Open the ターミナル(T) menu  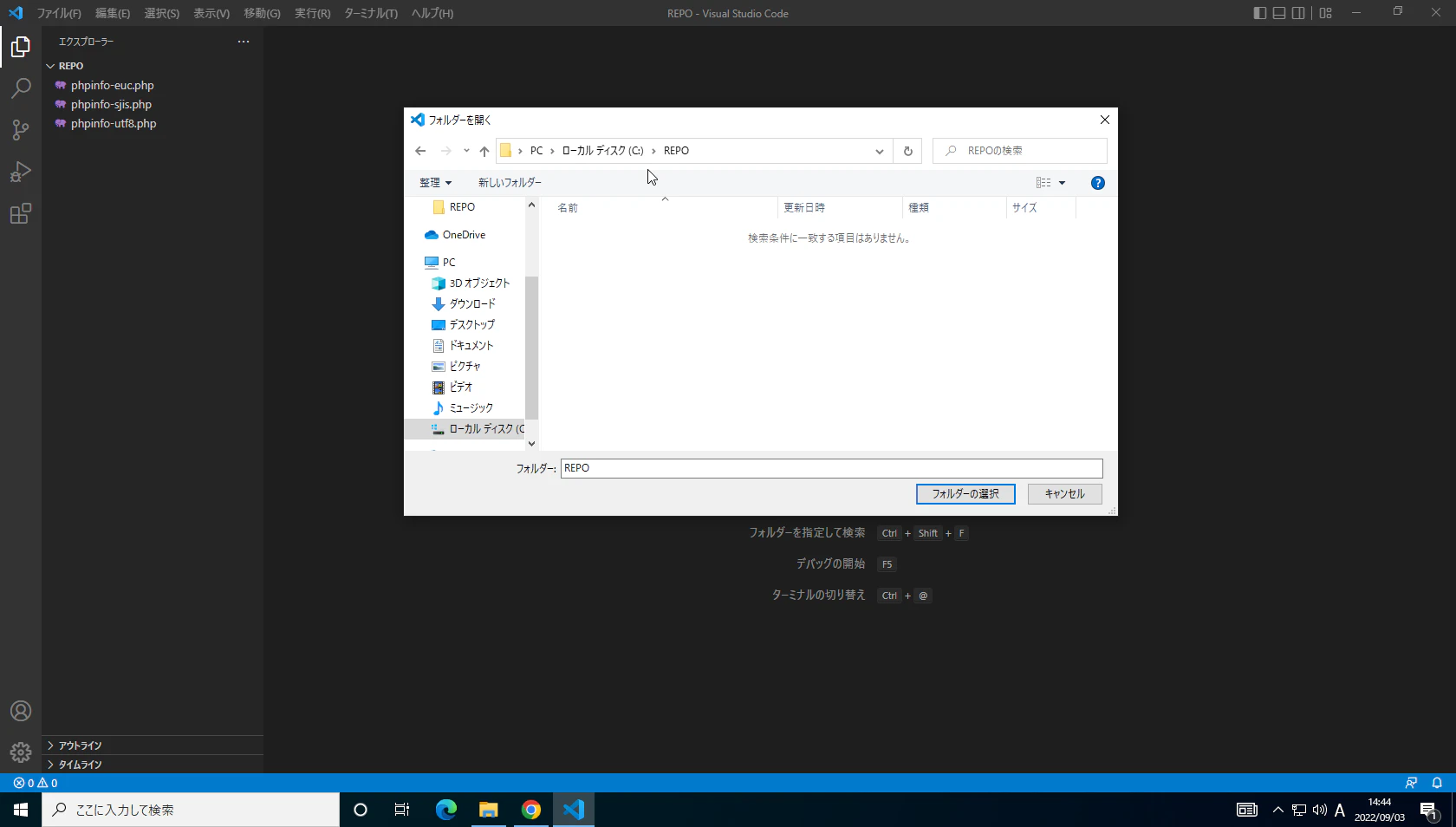(x=371, y=13)
